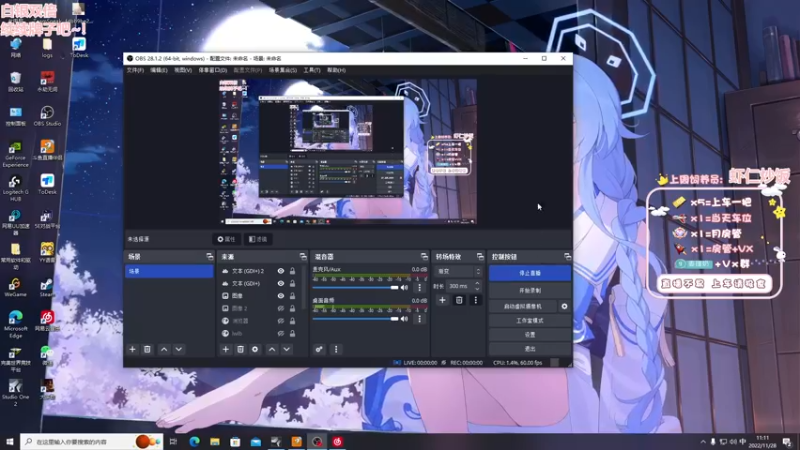The width and height of the screenshot is (800, 450).
Task: Open Mic/Aux channel kebab menu
Action: 419,288
